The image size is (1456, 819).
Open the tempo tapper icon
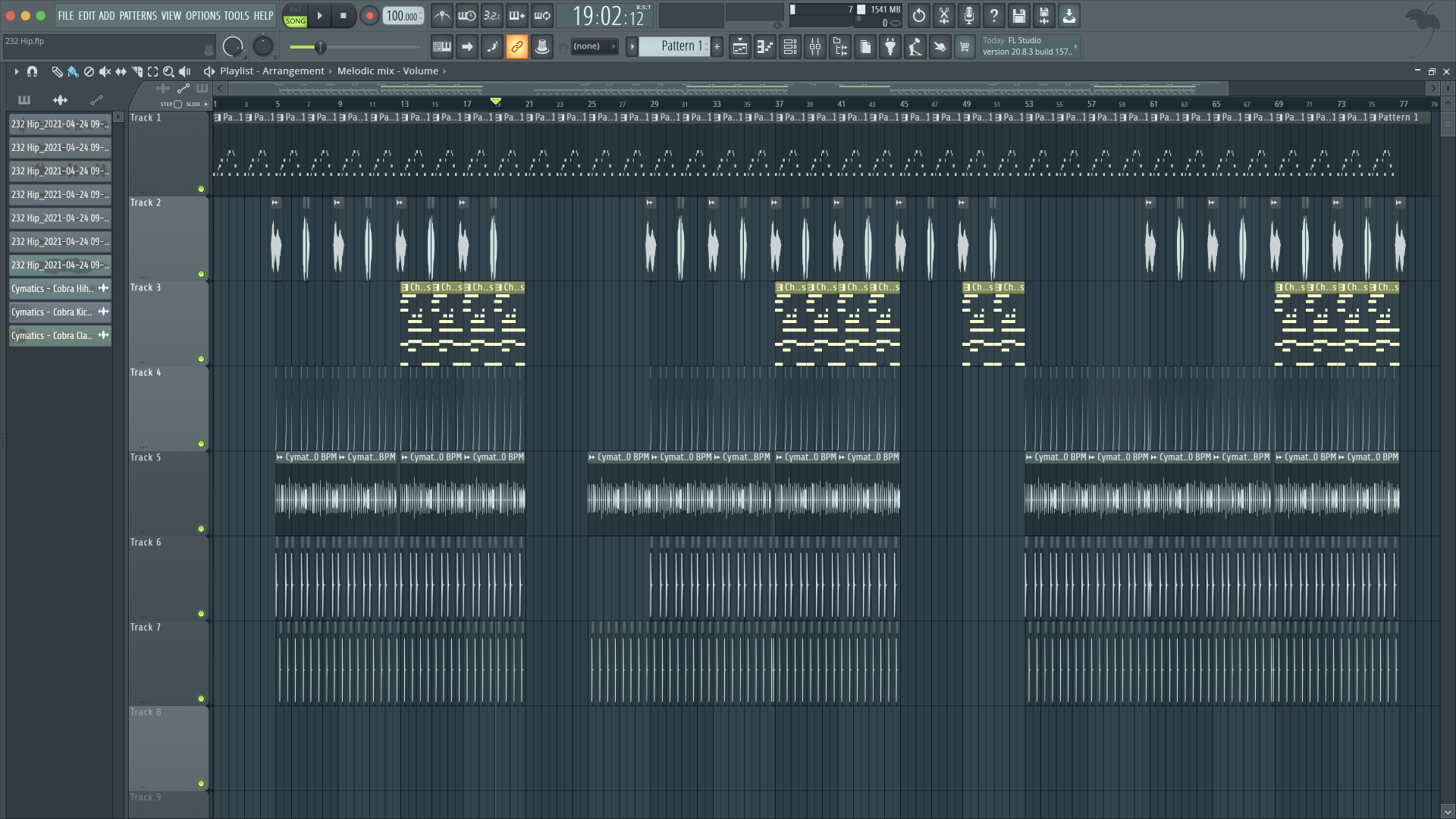click(915, 47)
